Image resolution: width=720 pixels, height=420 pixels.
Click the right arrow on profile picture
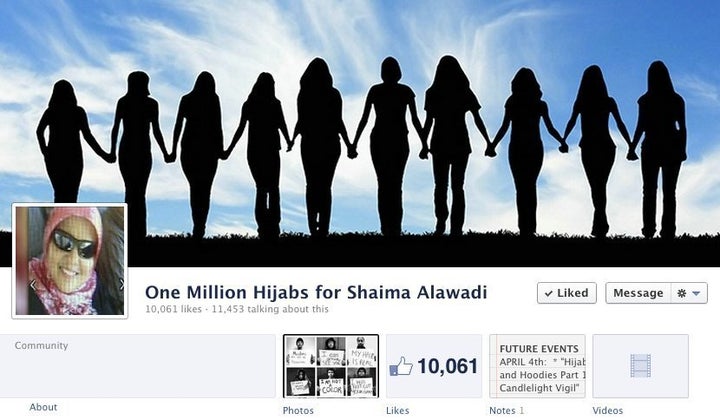121,285
